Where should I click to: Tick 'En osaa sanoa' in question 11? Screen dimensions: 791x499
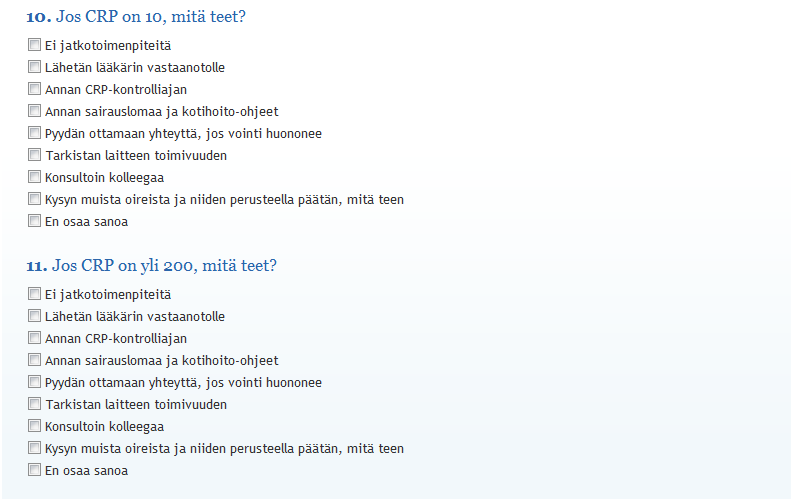click(x=34, y=469)
